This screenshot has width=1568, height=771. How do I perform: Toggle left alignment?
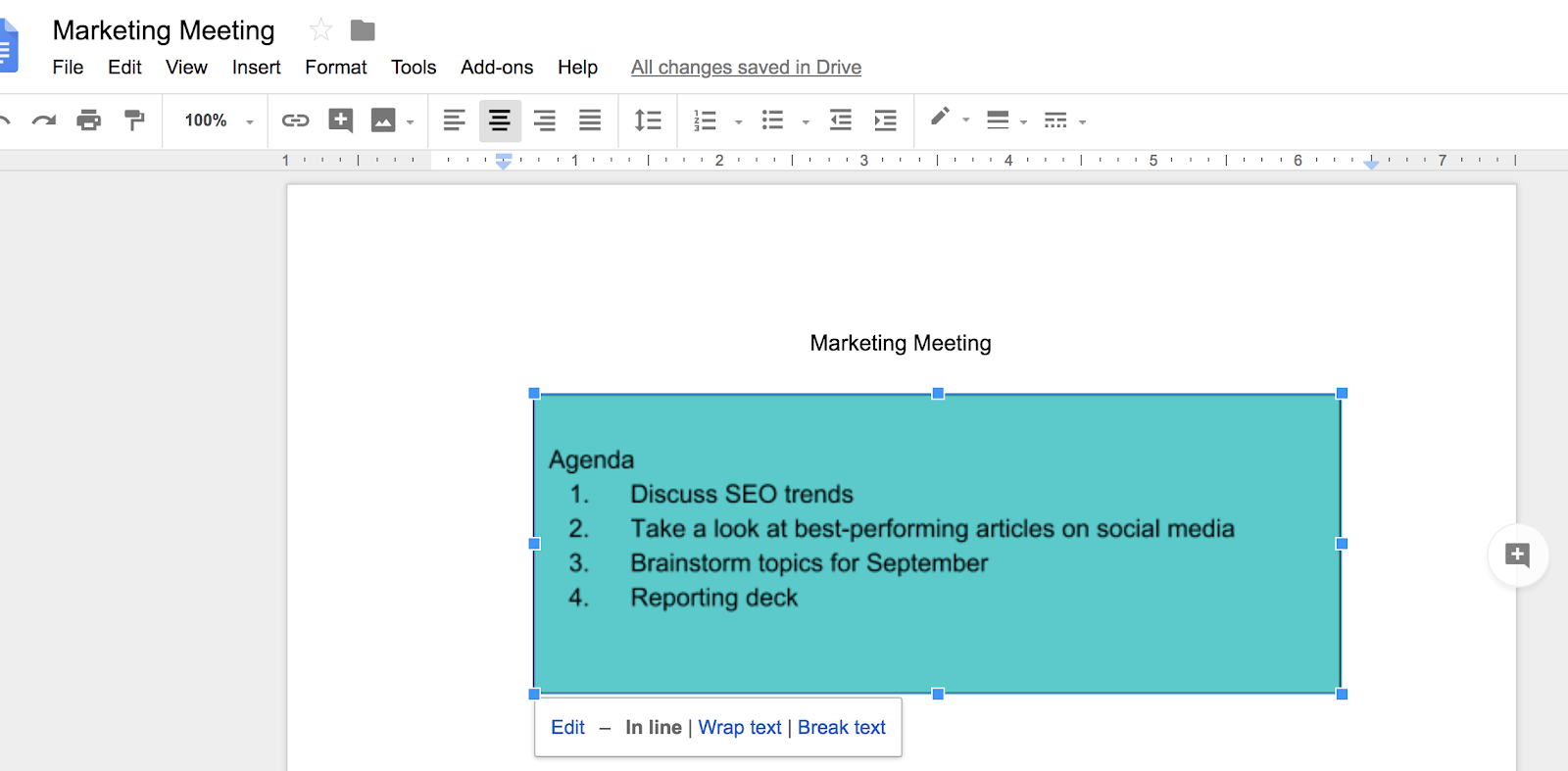[454, 120]
